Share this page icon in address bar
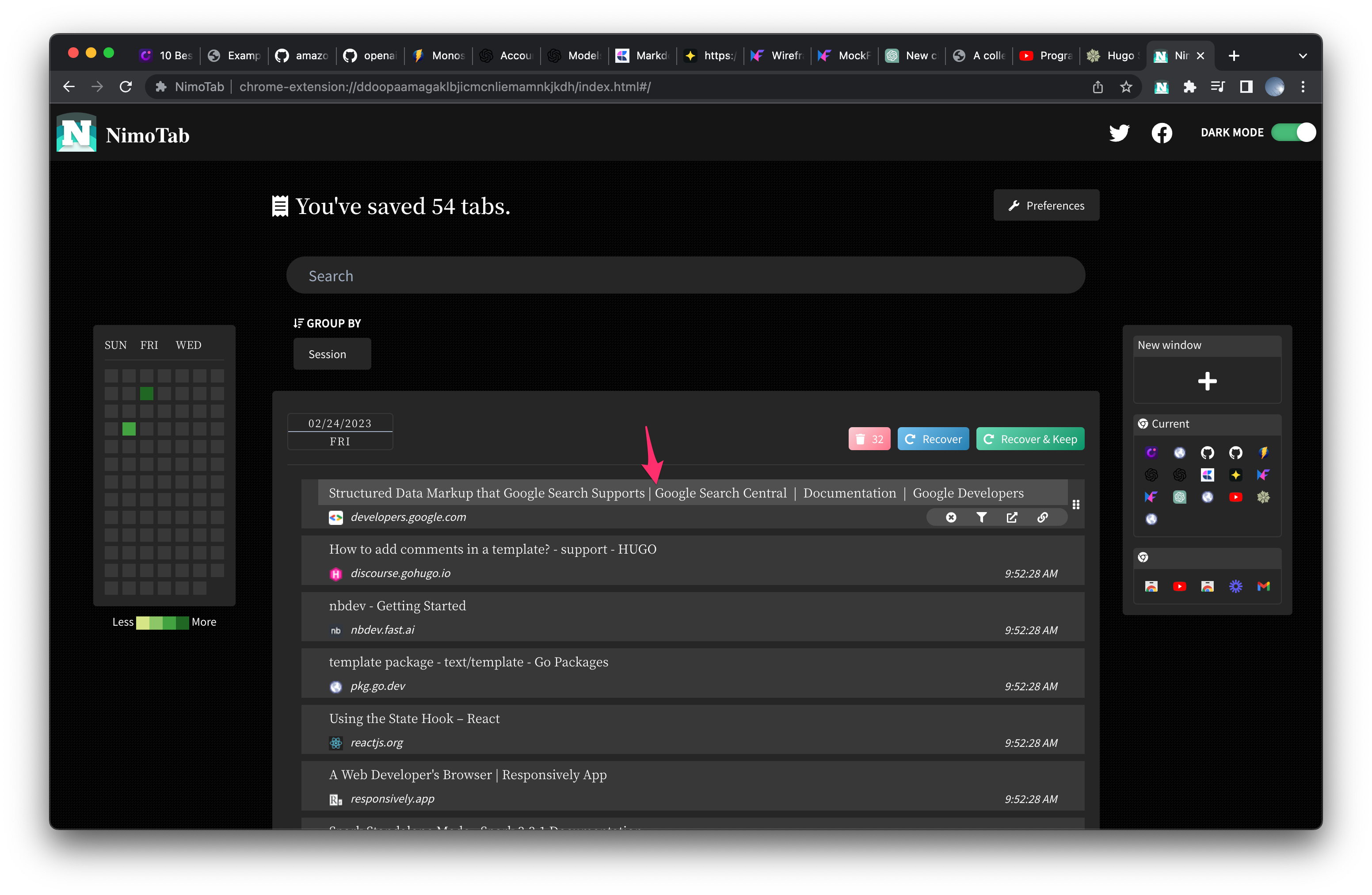 [x=1098, y=87]
